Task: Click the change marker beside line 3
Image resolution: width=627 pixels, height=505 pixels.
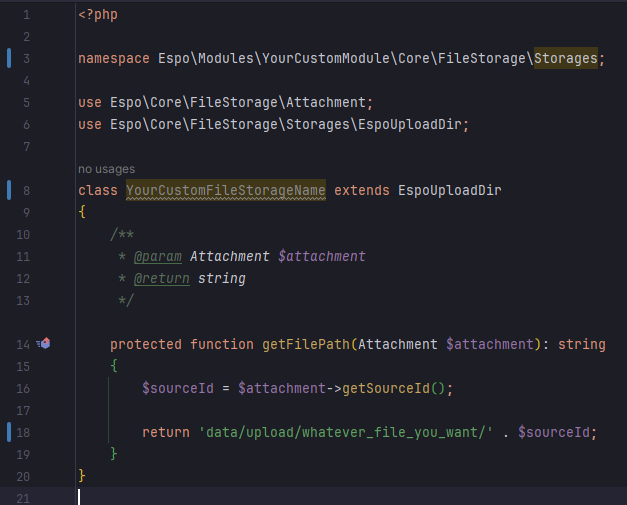Action: pos(9,58)
